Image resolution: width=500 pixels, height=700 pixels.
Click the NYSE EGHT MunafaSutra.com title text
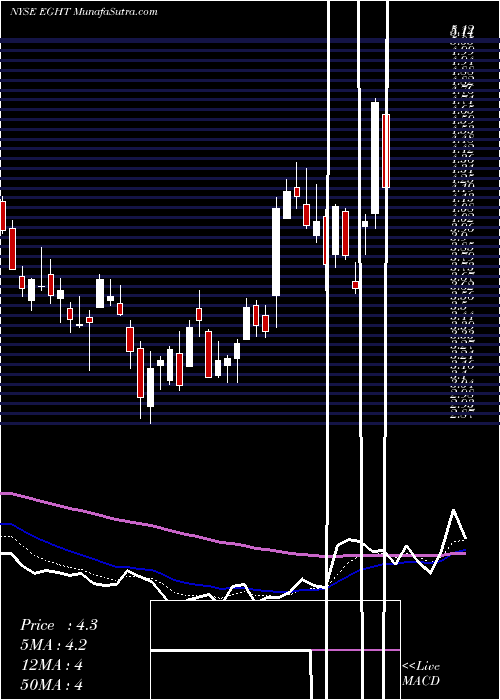tap(83, 12)
